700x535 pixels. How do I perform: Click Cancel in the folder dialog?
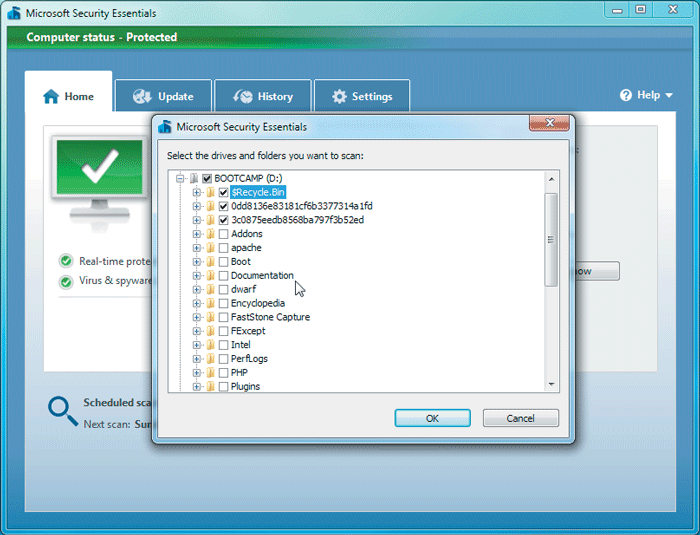[x=521, y=418]
